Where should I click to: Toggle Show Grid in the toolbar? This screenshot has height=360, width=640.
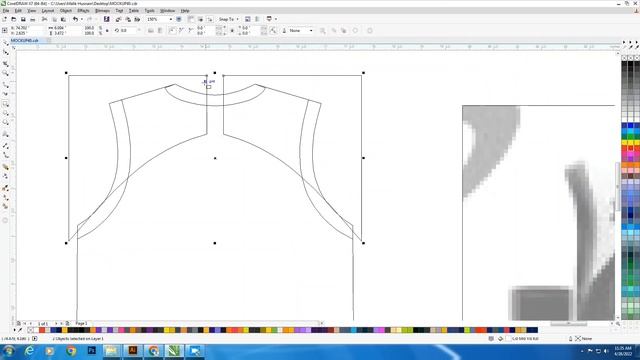tap(200, 19)
